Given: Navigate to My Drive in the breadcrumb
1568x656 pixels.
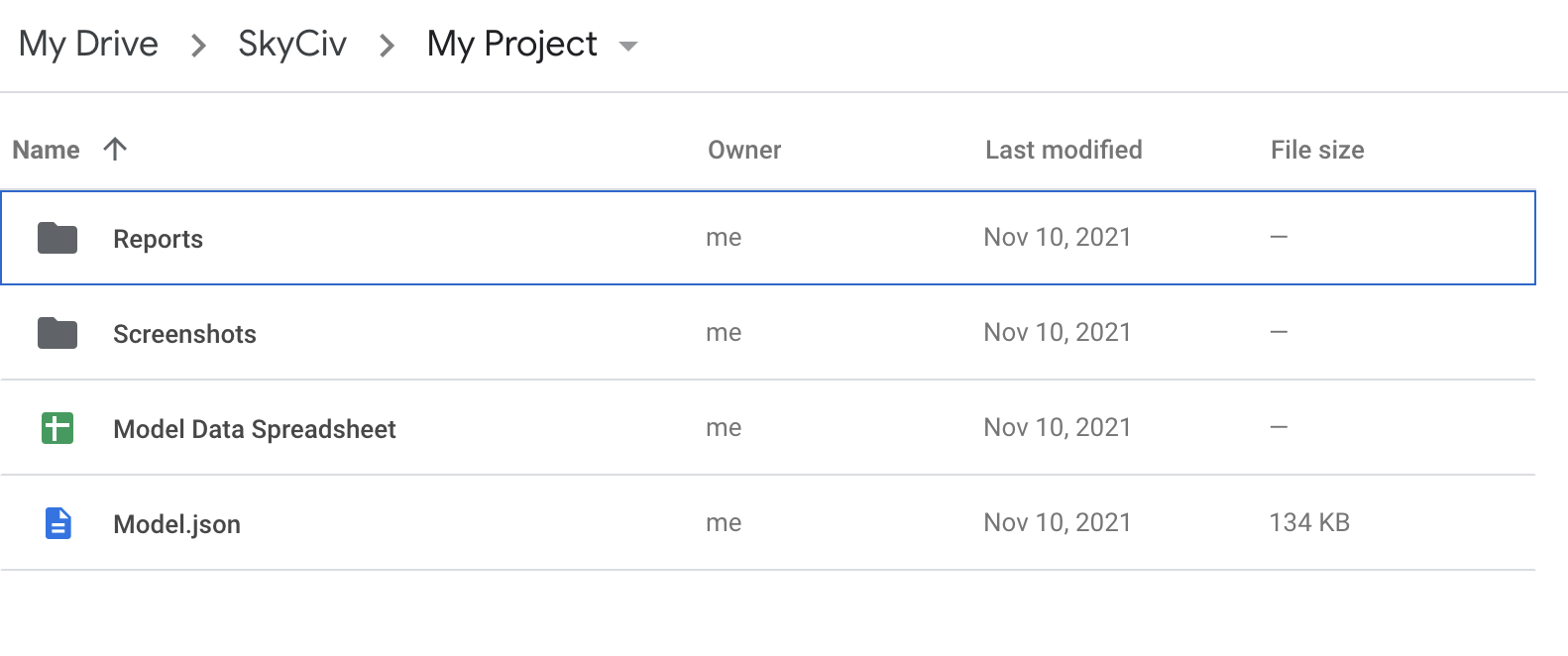Looking at the screenshot, I should pyautogui.click(x=87, y=44).
